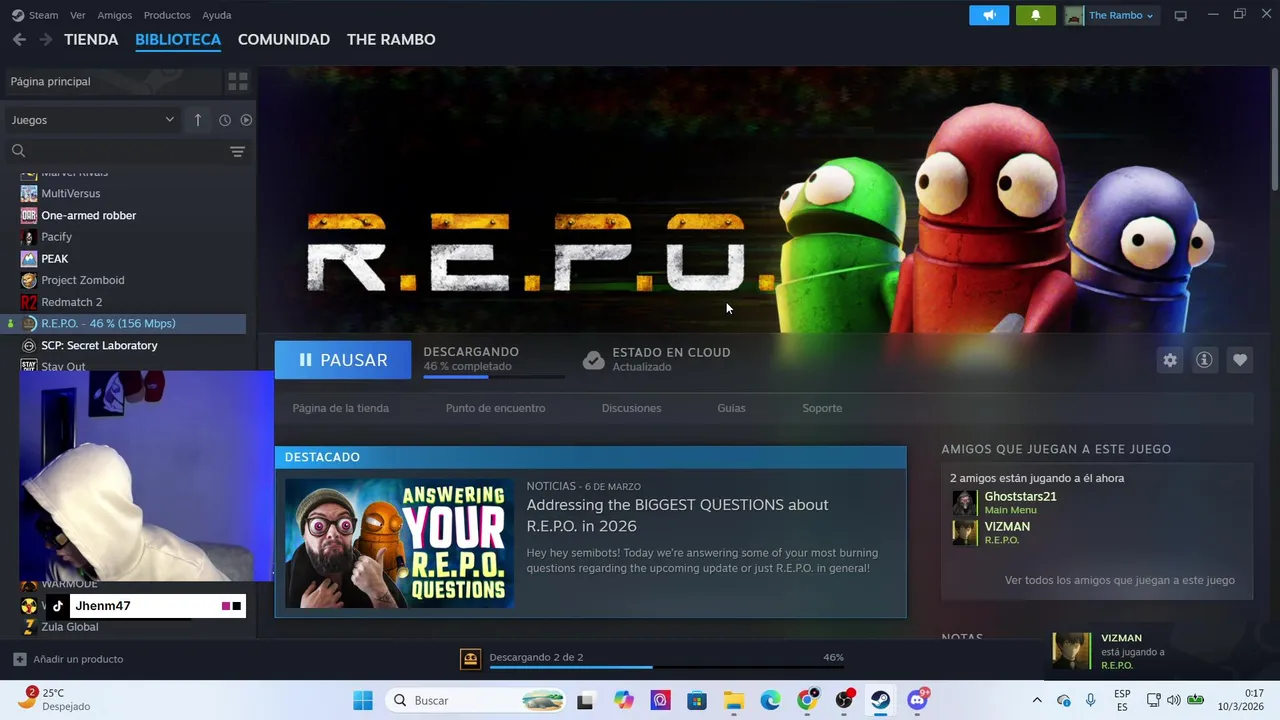Click the library search input field
The width and height of the screenshot is (1280, 720).
click(127, 151)
